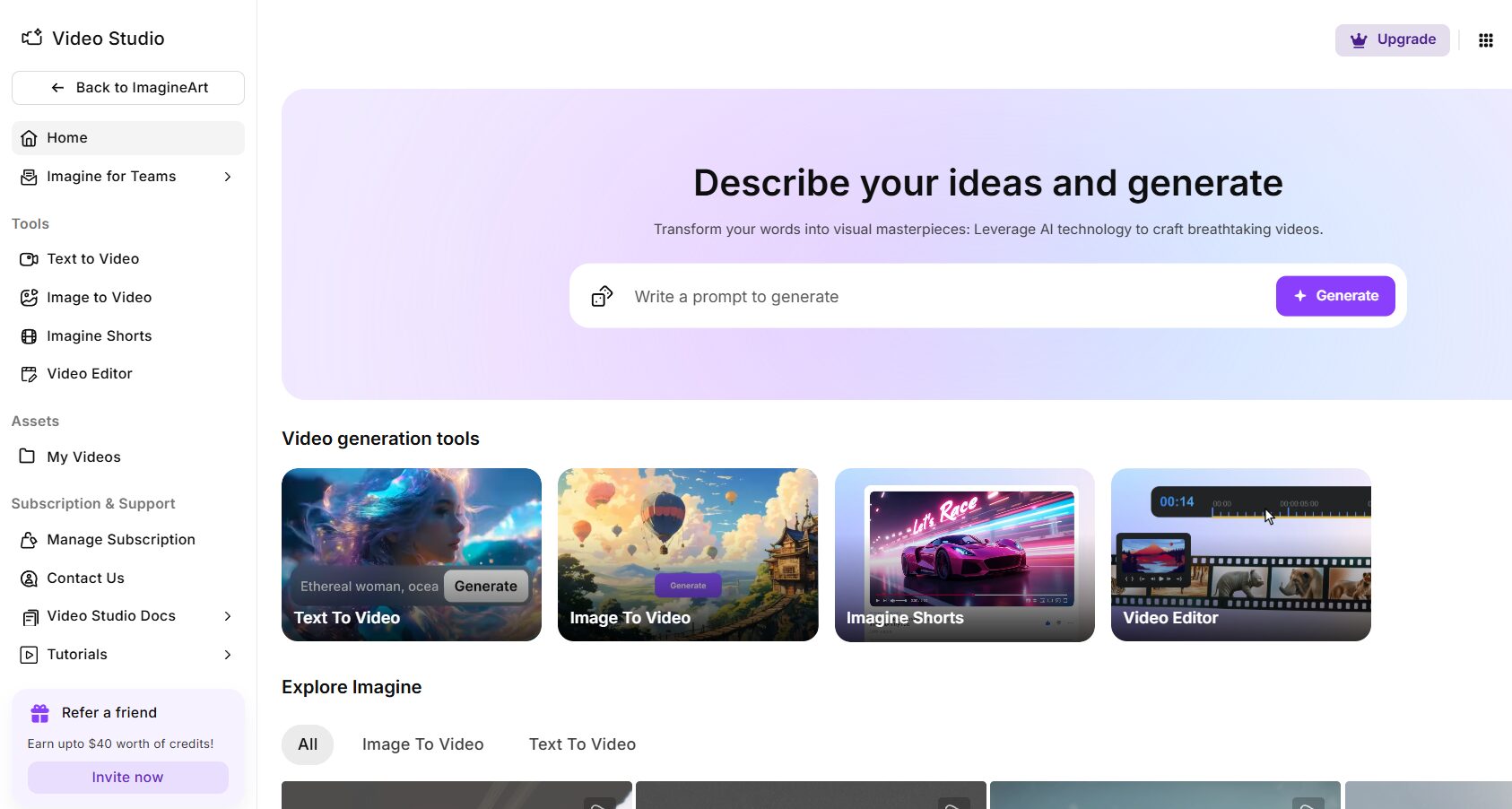Click the Video Editor sidebar icon
Viewport: 1512px width, 809px height.
[x=29, y=374]
